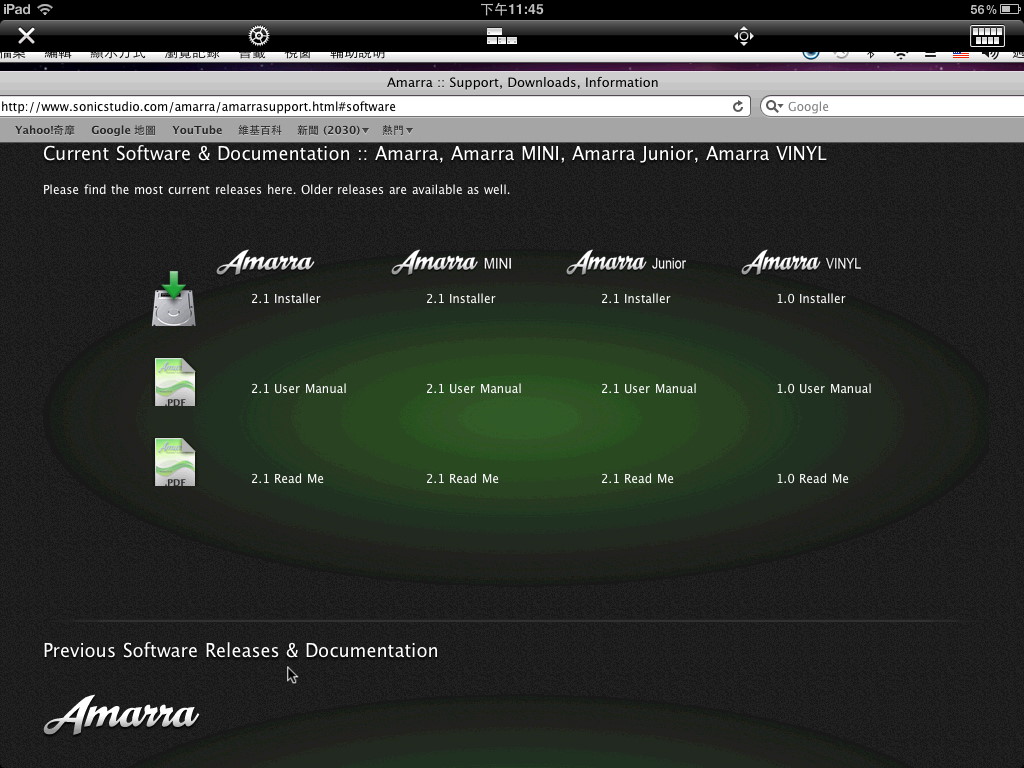
Task: Click the window title Amarra :: Support, Downloads, Information
Action: pos(522,82)
